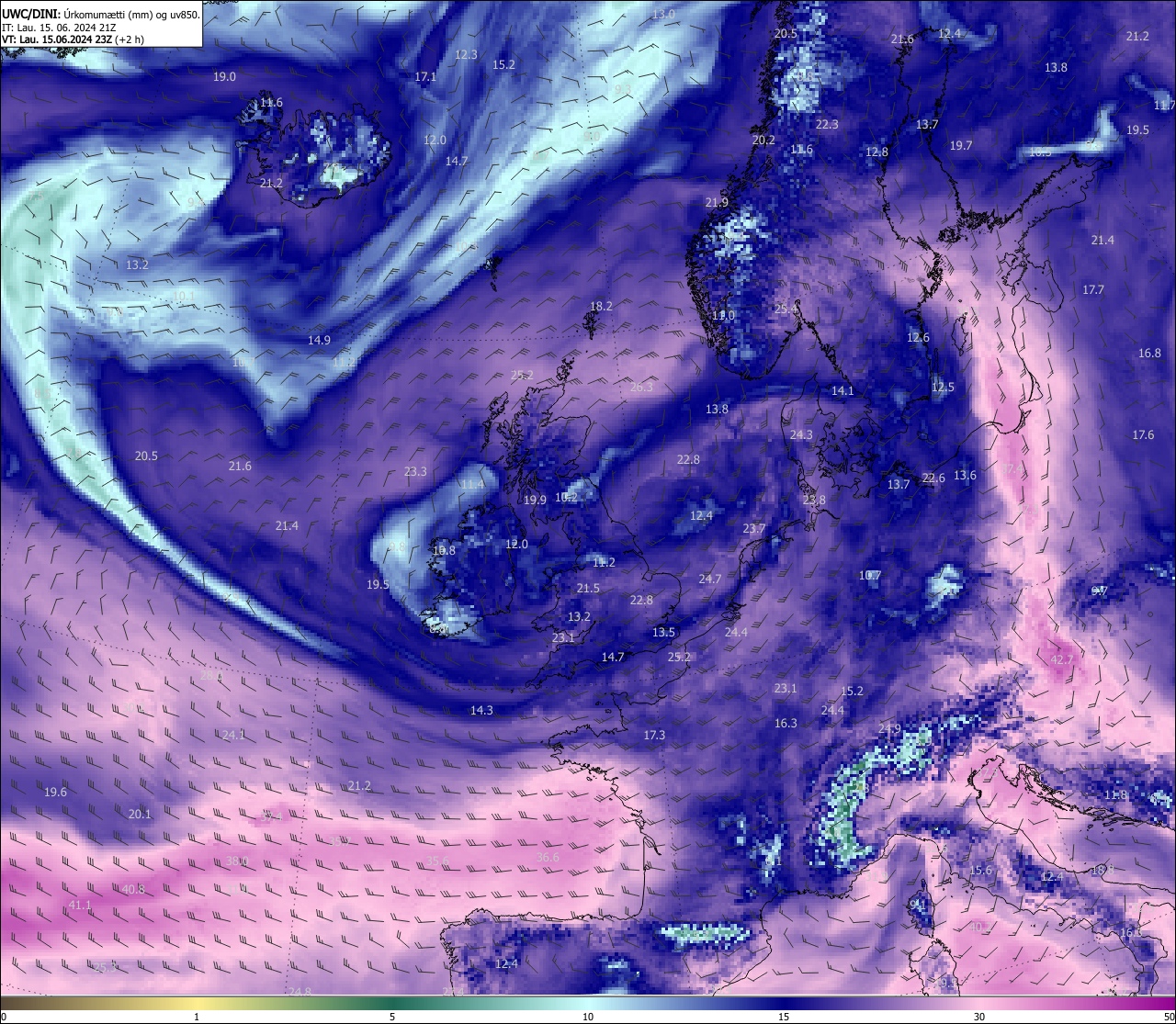The image size is (1176, 1024).
Task: Click the 20.2 value label
Action: click(x=763, y=141)
